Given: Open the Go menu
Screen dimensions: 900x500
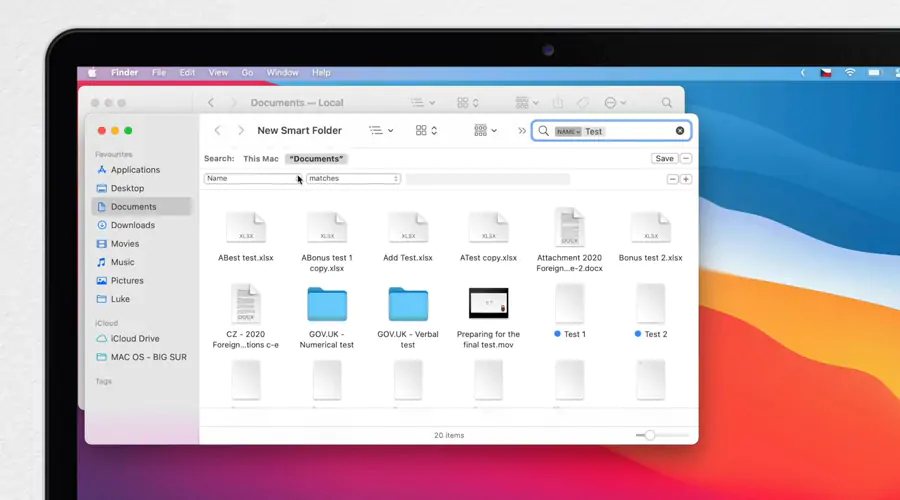Looking at the screenshot, I should tap(247, 73).
